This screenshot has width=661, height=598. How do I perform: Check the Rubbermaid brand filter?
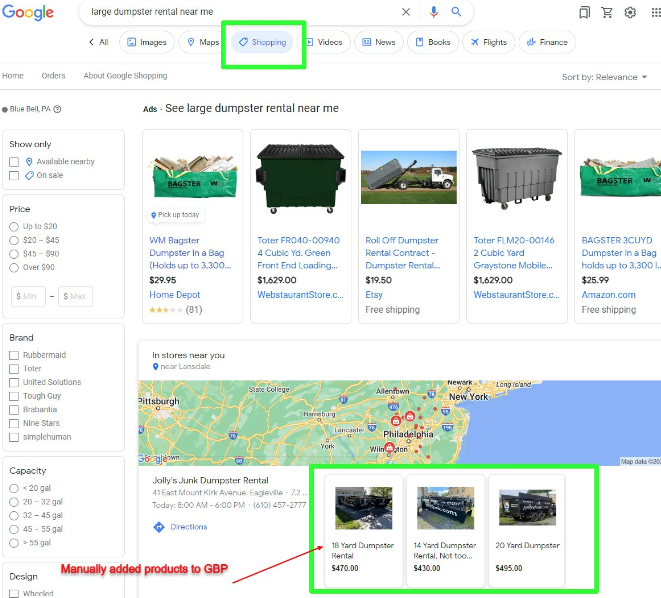pos(14,355)
